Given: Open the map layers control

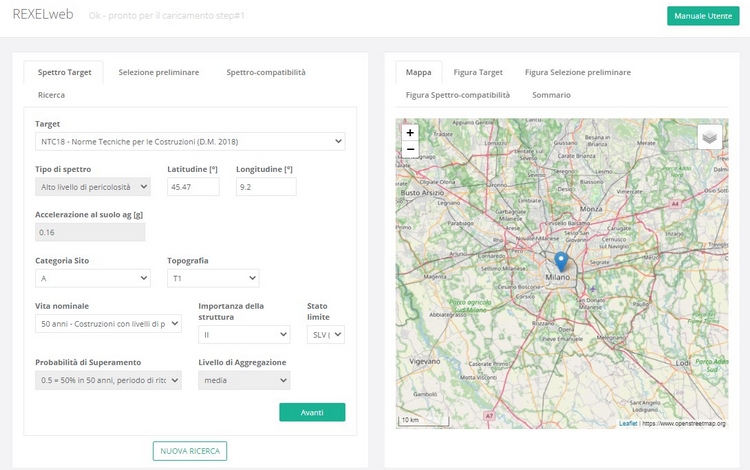Looking at the screenshot, I should (709, 137).
